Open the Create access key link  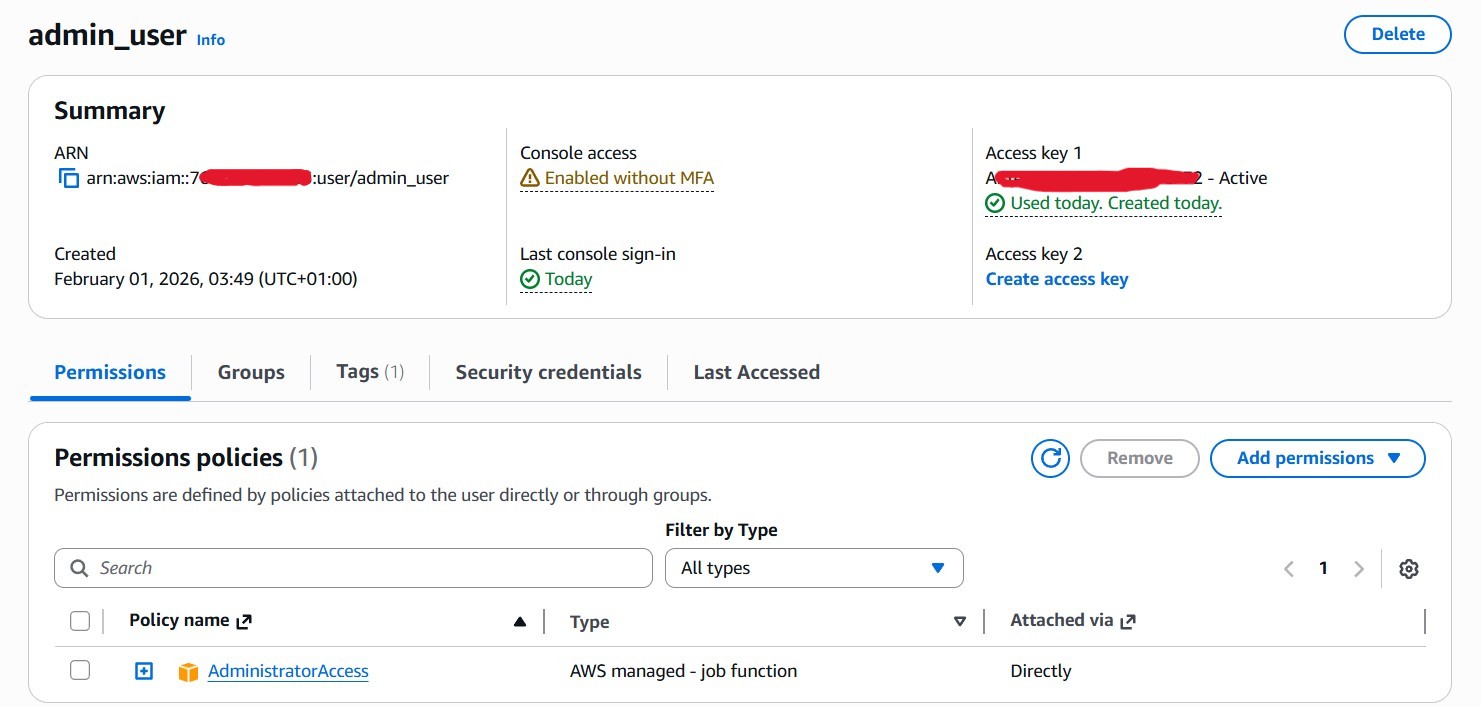[1056, 278]
